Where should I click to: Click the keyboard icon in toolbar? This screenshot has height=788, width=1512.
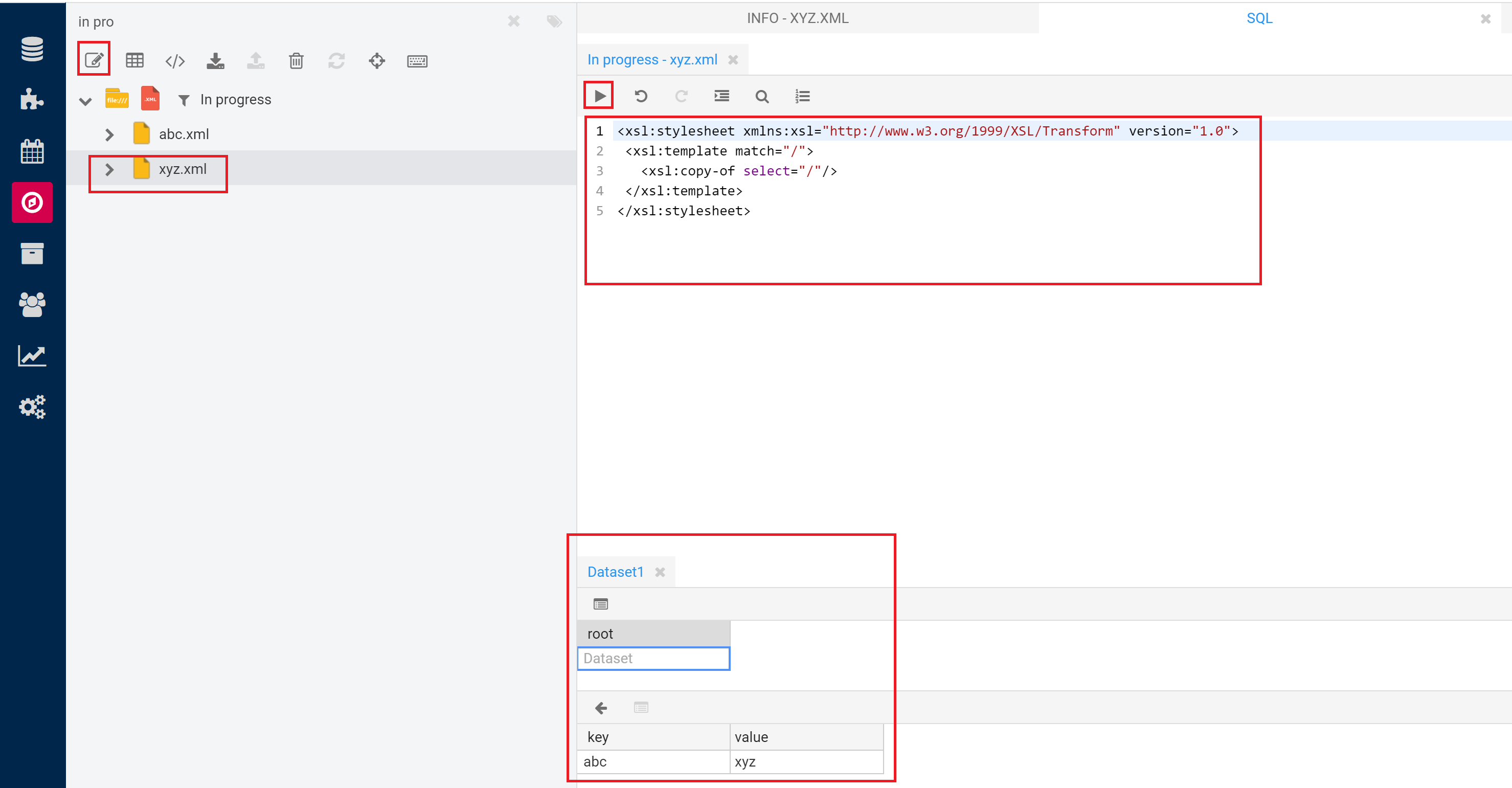tap(417, 60)
